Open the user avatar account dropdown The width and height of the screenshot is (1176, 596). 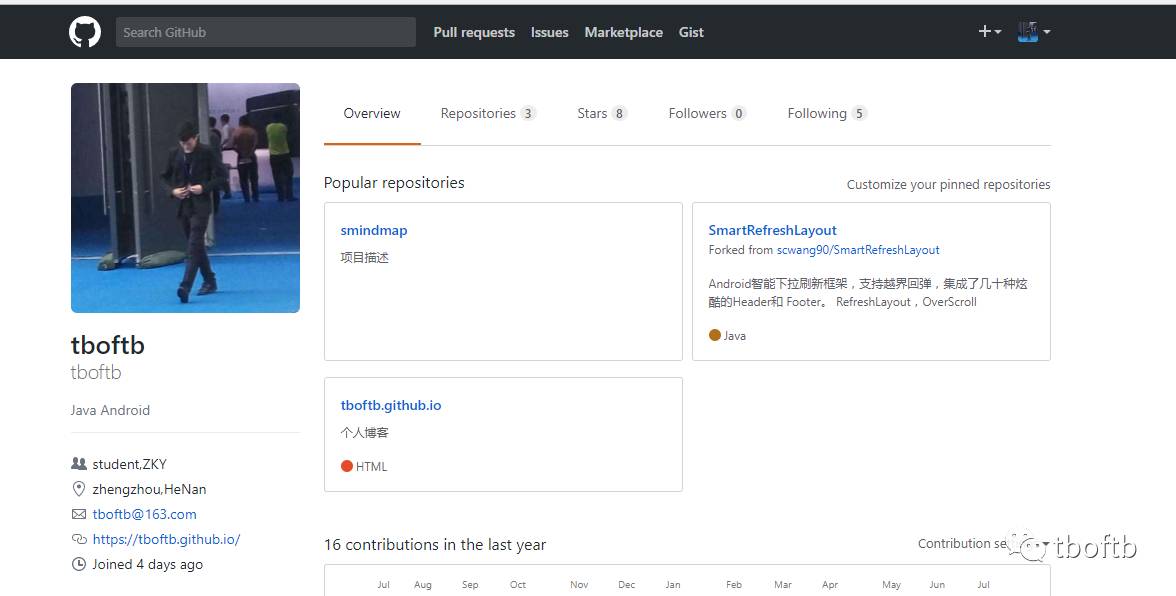pyautogui.click(x=1034, y=31)
